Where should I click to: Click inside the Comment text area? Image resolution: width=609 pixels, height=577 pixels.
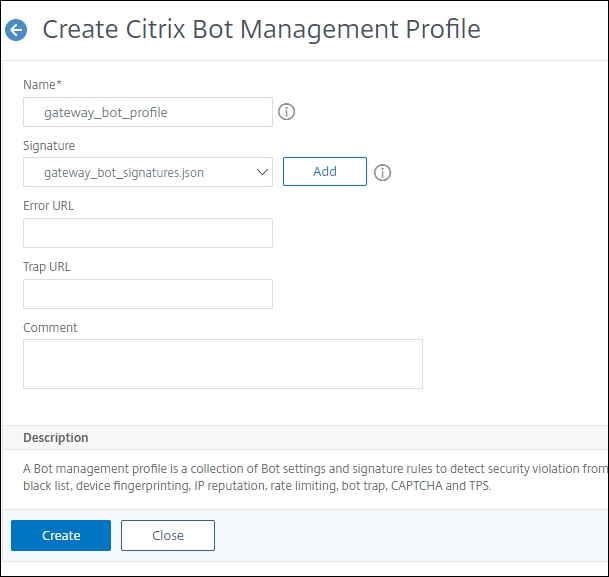[222, 363]
